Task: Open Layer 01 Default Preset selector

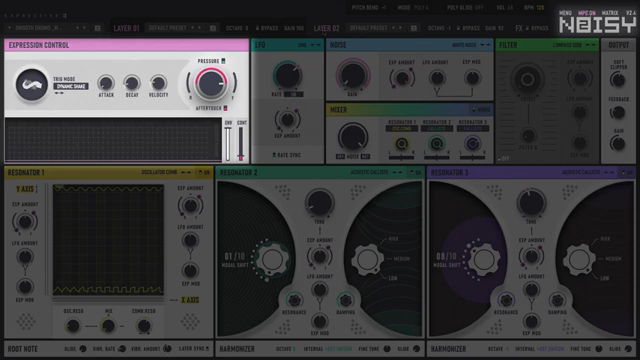Action: point(168,28)
